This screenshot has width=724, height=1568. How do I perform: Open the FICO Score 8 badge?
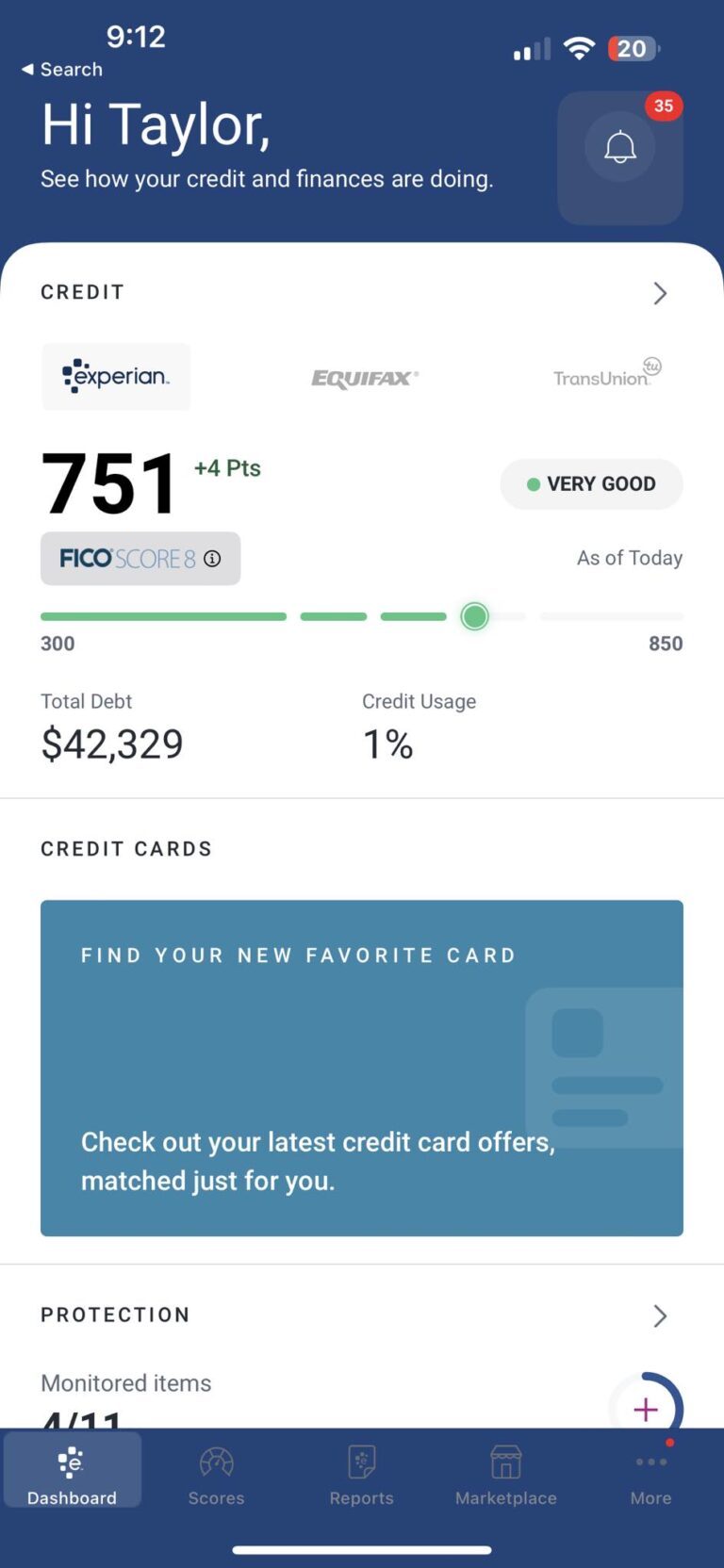tap(140, 559)
